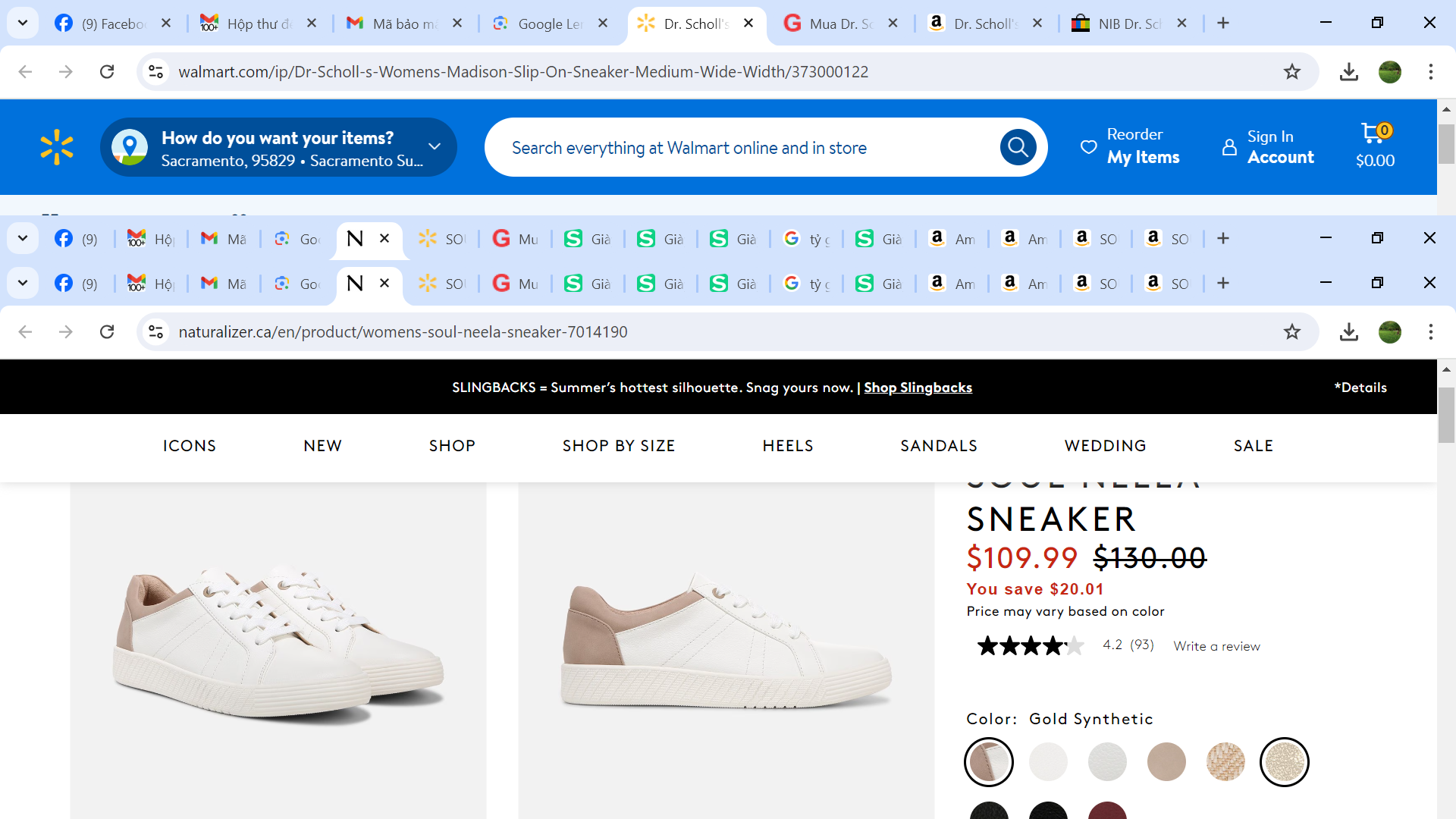Open the Chrome three-dot menu of the Naturalizer window
Screen dimensions: 1456x819
click(x=1430, y=331)
